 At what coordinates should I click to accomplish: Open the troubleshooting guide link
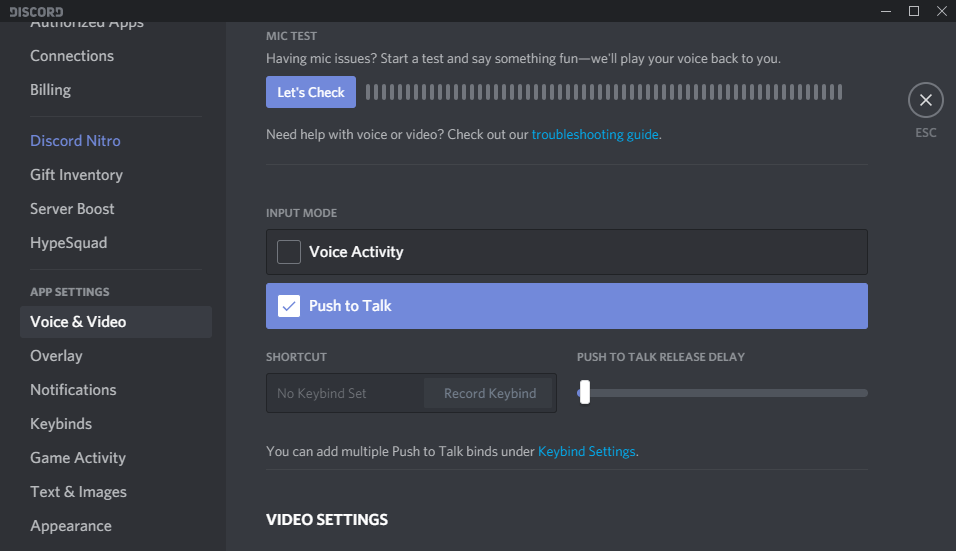click(x=595, y=134)
